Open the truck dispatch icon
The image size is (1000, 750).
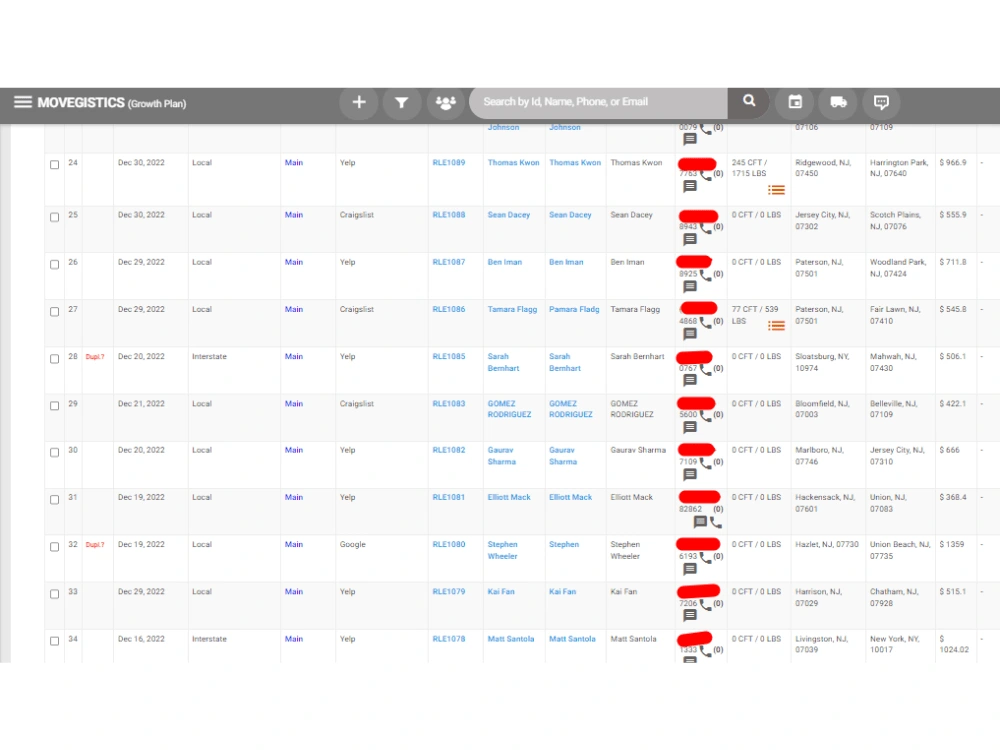click(839, 102)
